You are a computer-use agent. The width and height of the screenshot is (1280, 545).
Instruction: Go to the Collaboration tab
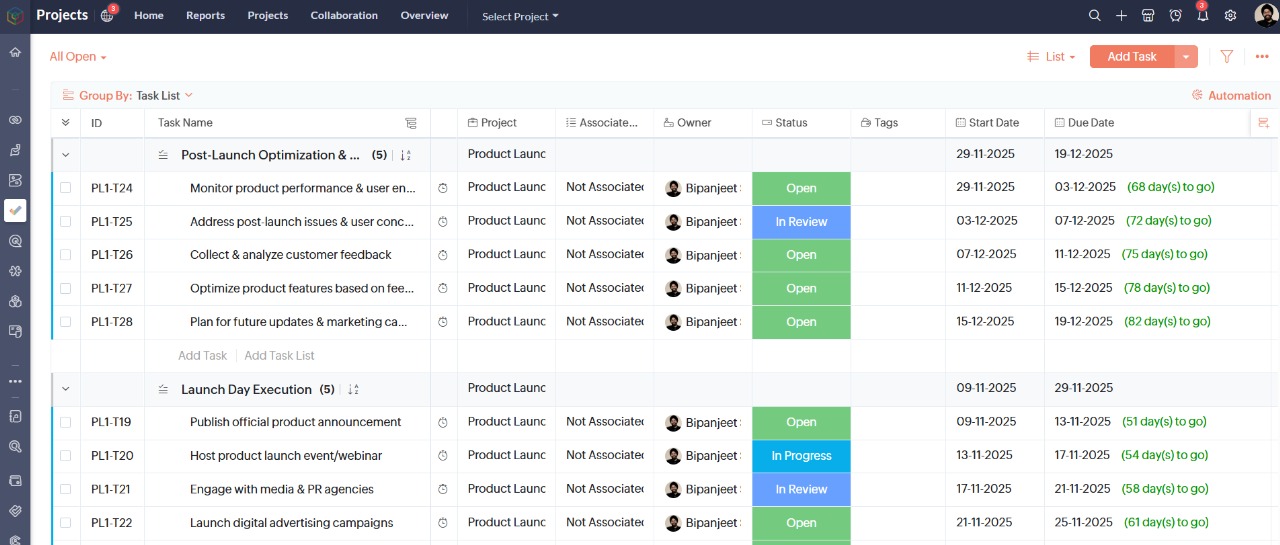(344, 16)
